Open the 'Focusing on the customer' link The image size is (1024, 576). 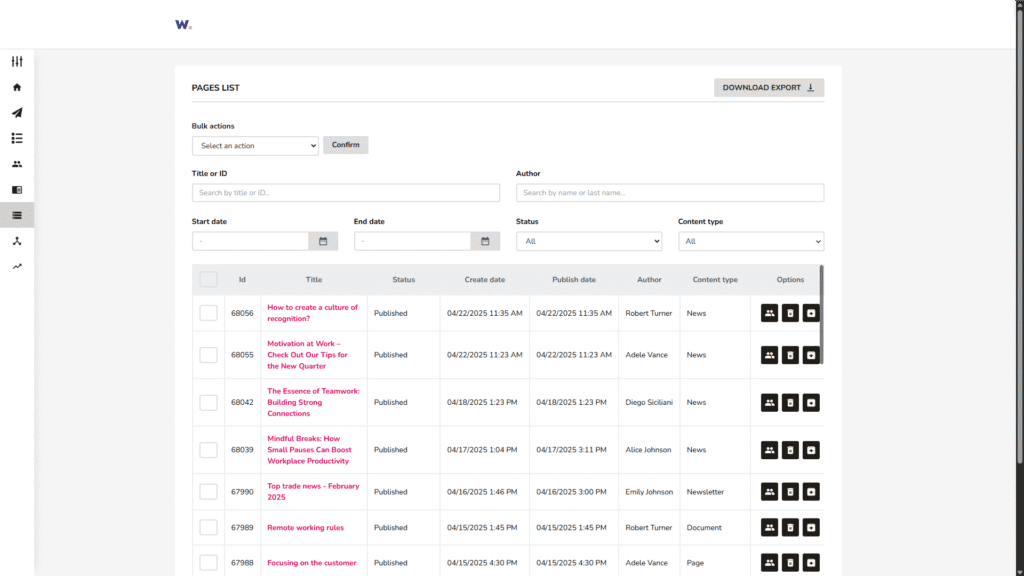312,563
